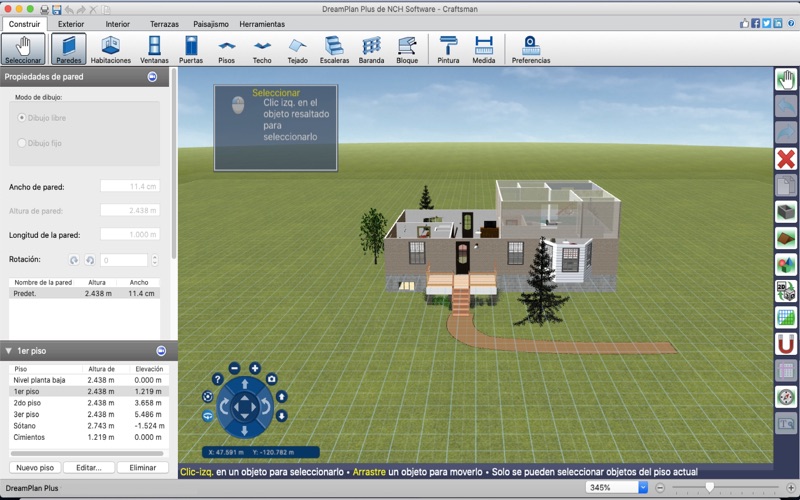Click the gray block view icon in sidebar
Viewport: 800px width, 500px height.
point(786,212)
